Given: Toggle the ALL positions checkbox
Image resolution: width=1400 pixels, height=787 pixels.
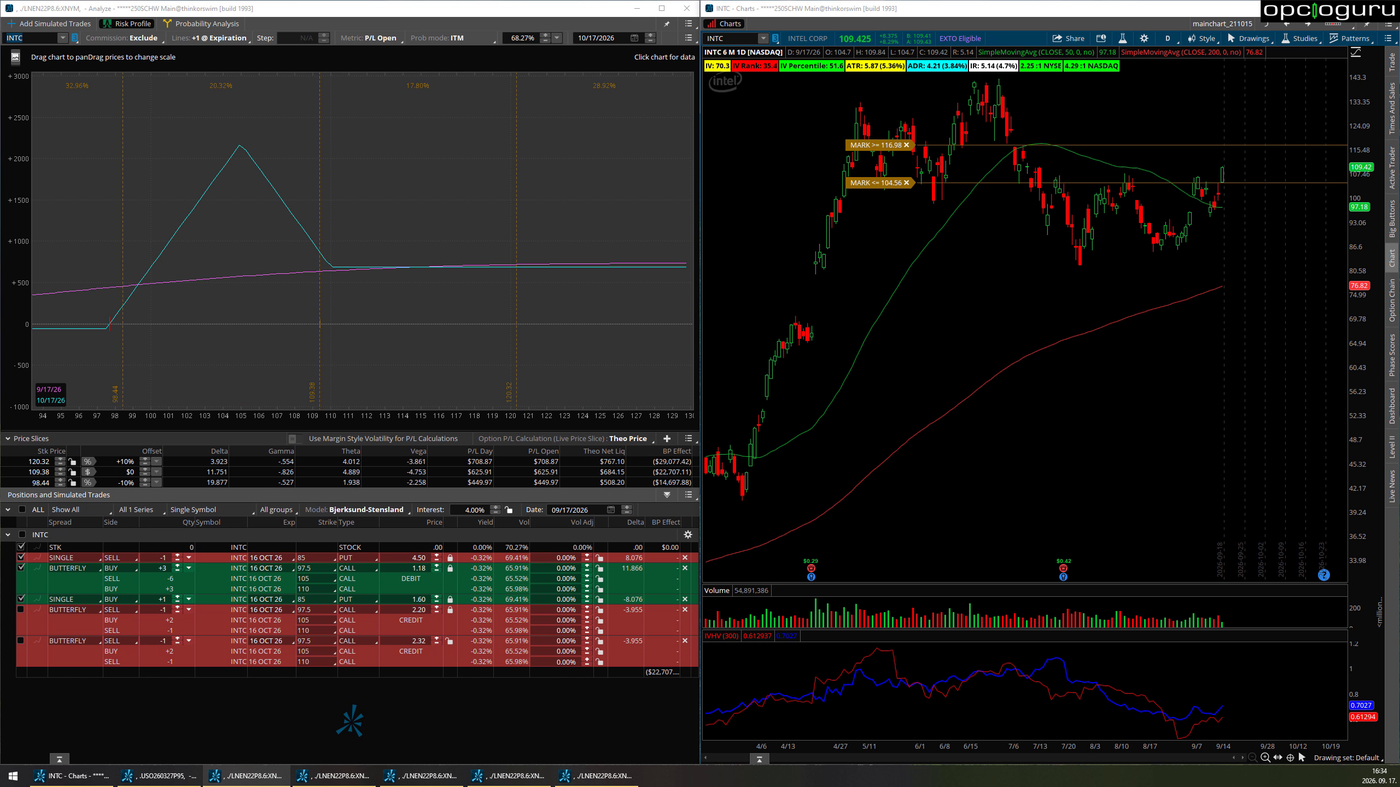Looking at the screenshot, I should (22, 510).
